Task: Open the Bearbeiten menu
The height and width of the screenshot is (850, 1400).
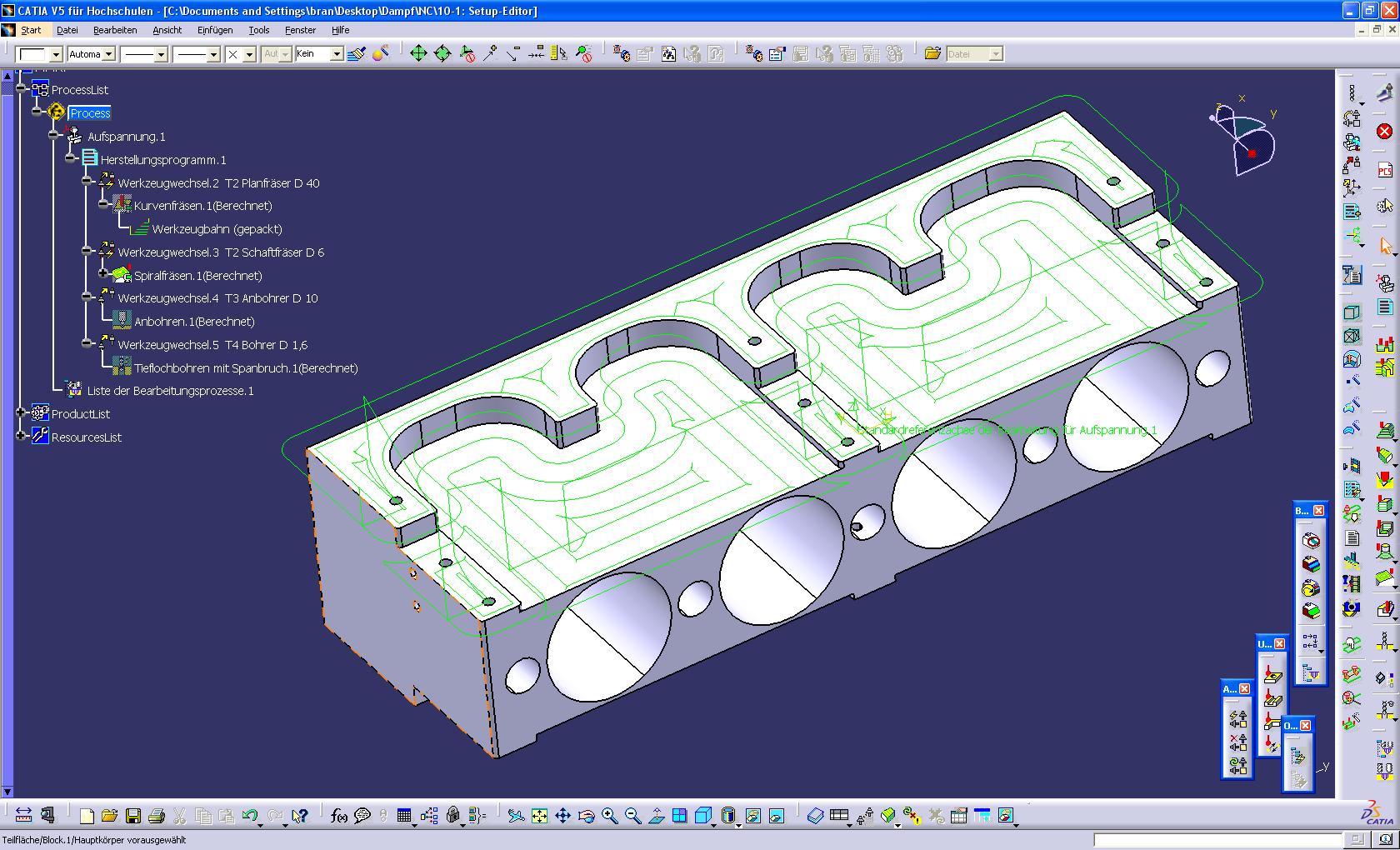Action: [115, 30]
